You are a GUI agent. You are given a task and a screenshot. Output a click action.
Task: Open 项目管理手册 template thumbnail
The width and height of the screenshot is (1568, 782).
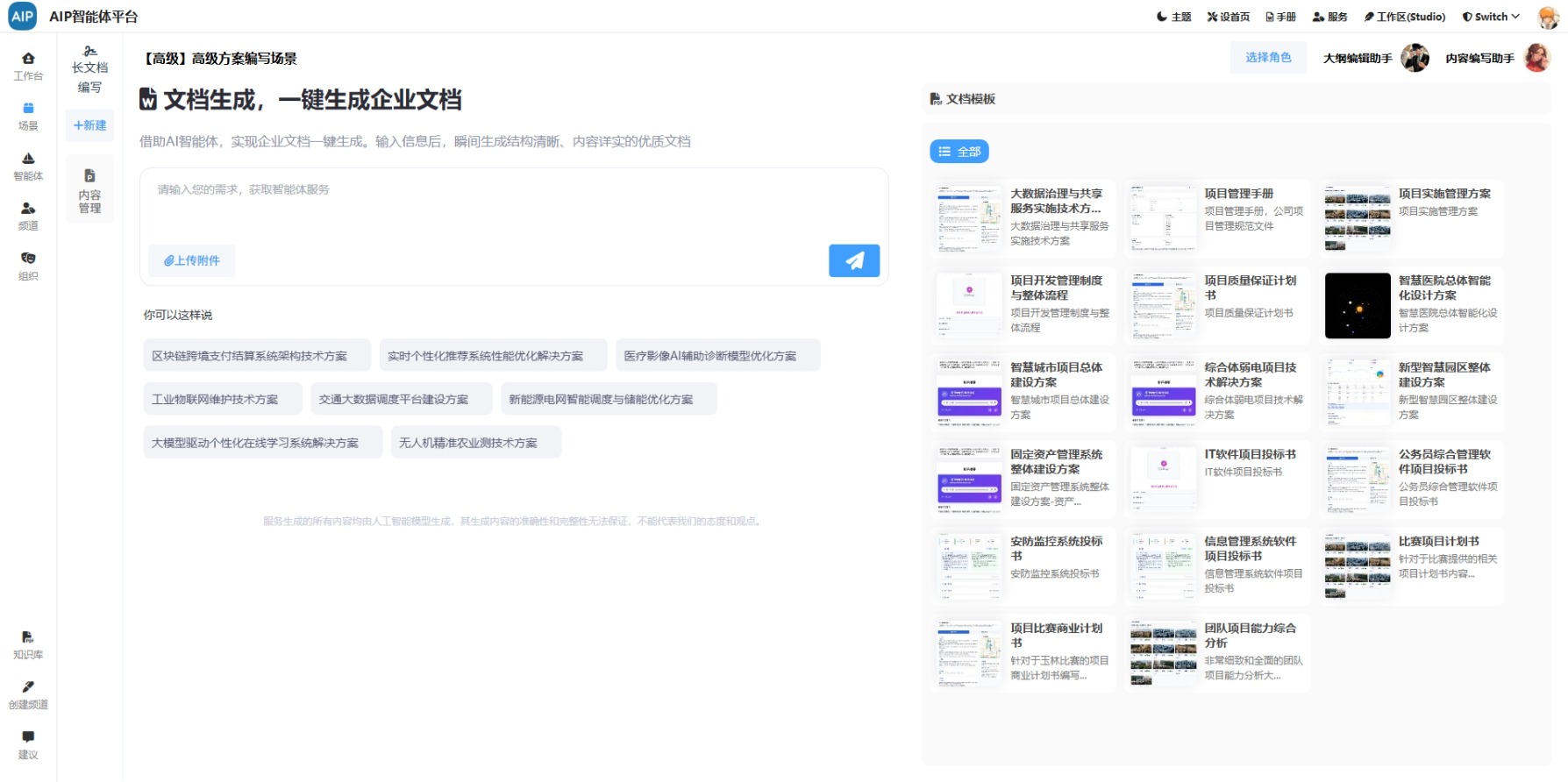click(x=1163, y=218)
